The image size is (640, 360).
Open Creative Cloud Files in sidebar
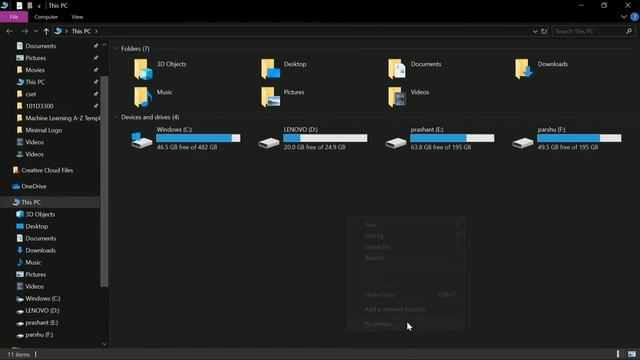coord(43,170)
